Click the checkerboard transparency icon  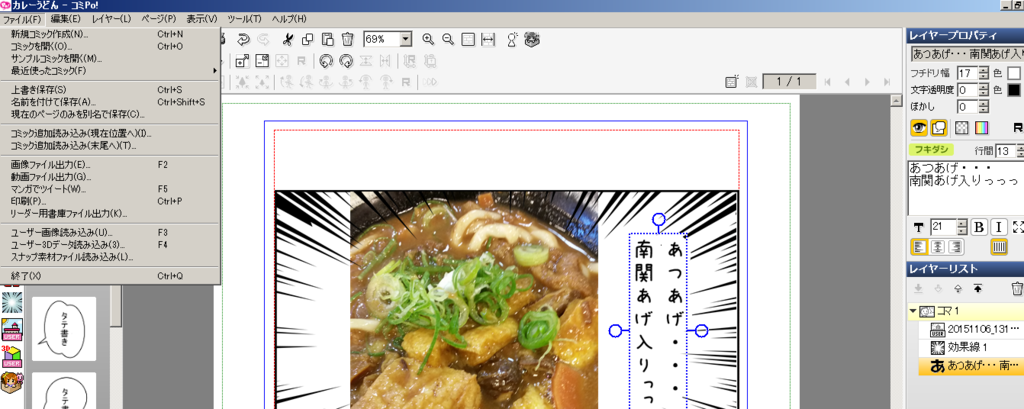962,127
